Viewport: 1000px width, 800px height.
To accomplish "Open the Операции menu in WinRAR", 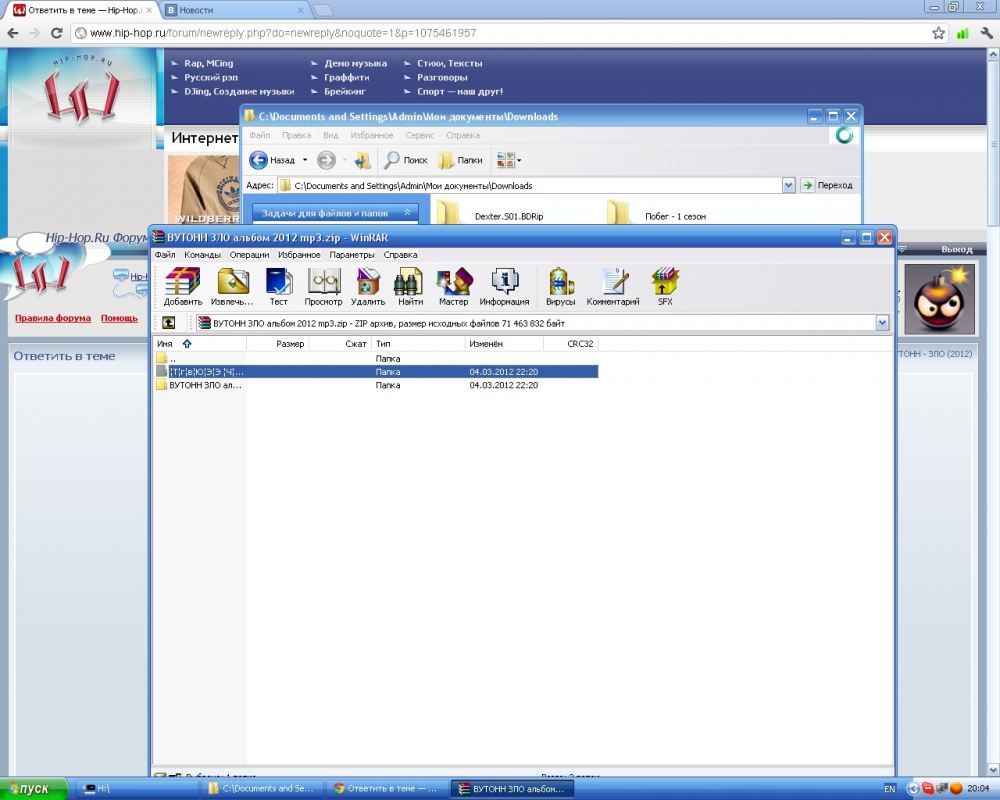I will 249,255.
